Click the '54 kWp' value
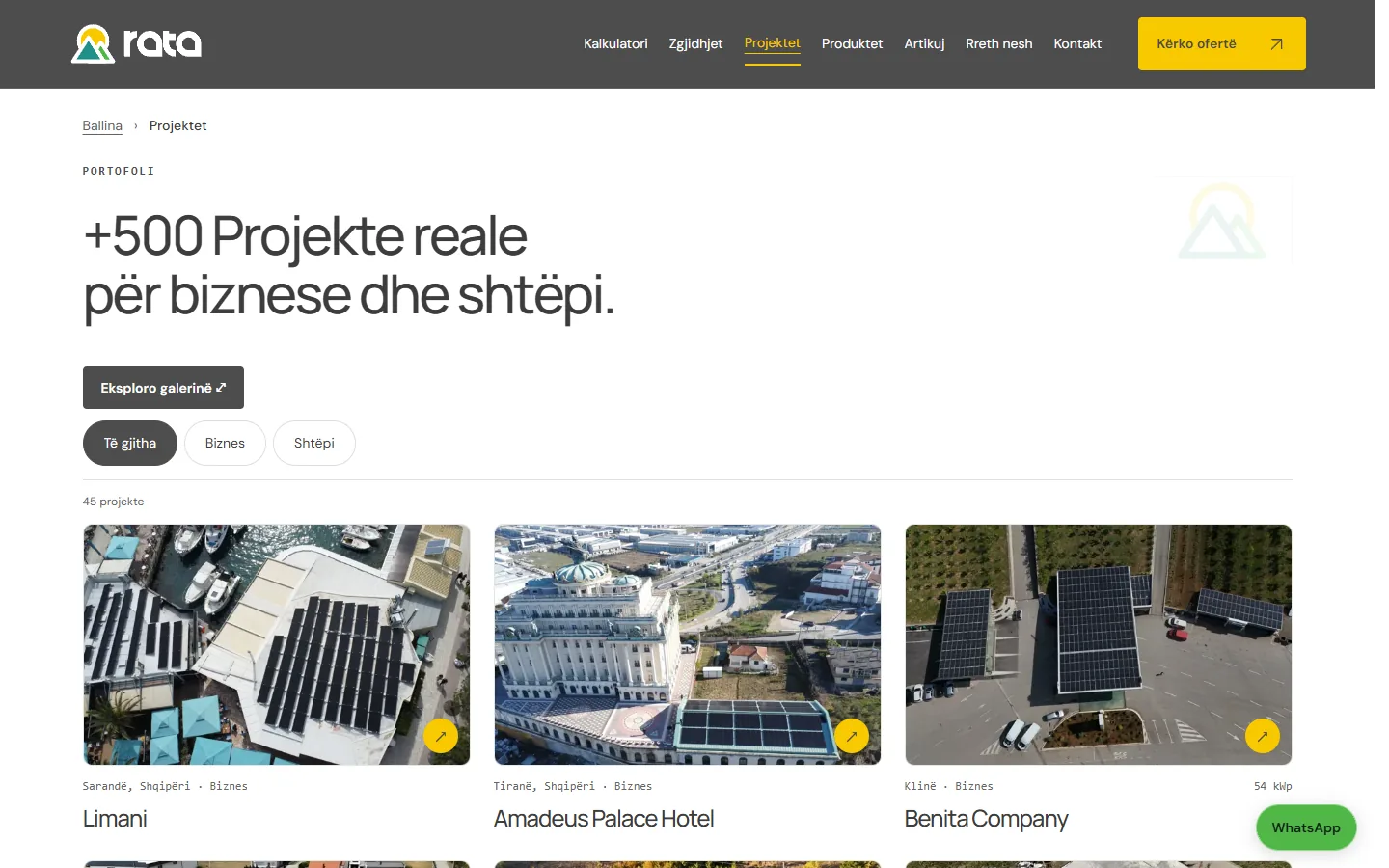Screen dimensions: 1389x868 point(1272,786)
